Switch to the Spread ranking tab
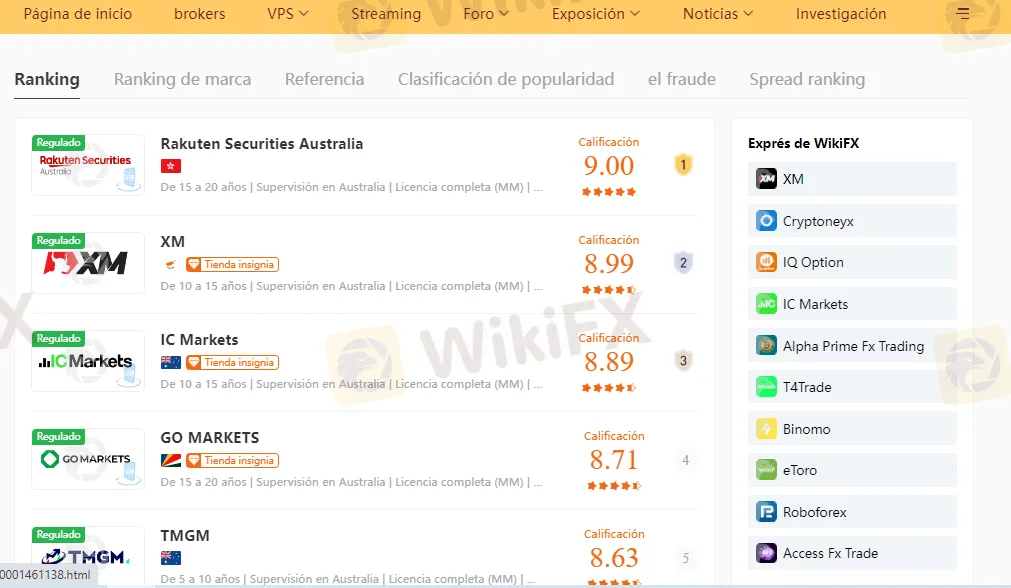 [x=807, y=79]
